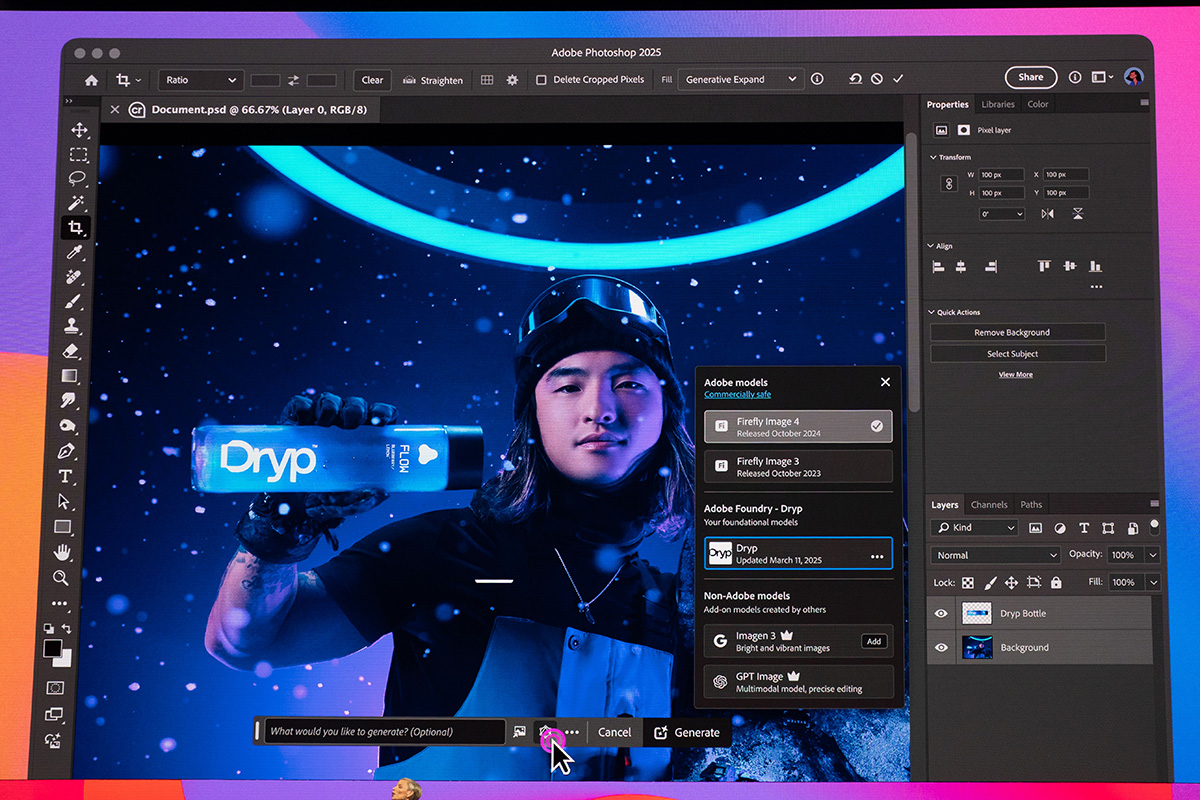The image size is (1200, 800).
Task: Switch to the Channels tab
Action: pyautogui.click(x=989, y=505)
